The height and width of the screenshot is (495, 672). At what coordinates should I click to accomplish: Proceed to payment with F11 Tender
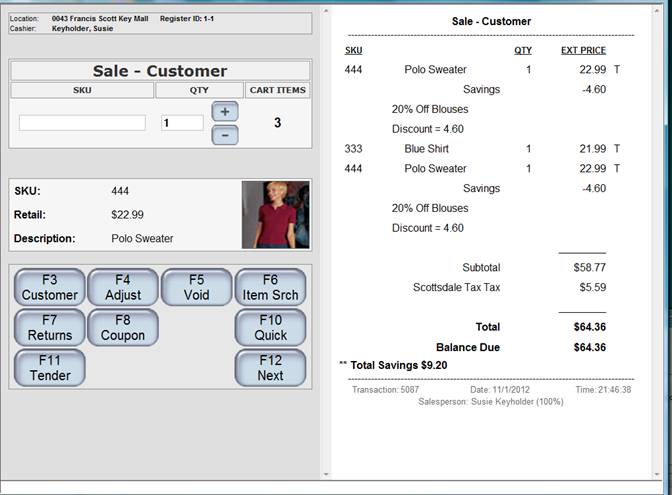[50, 367]
